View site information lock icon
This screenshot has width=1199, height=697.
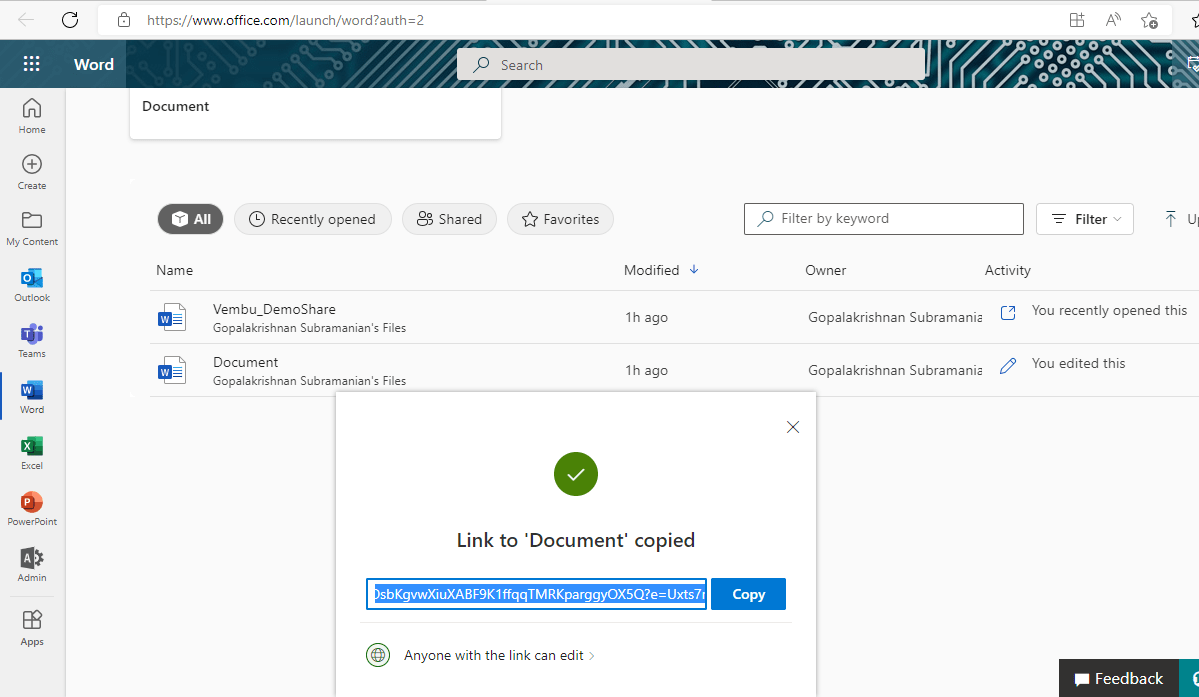[x=124, y=20]
